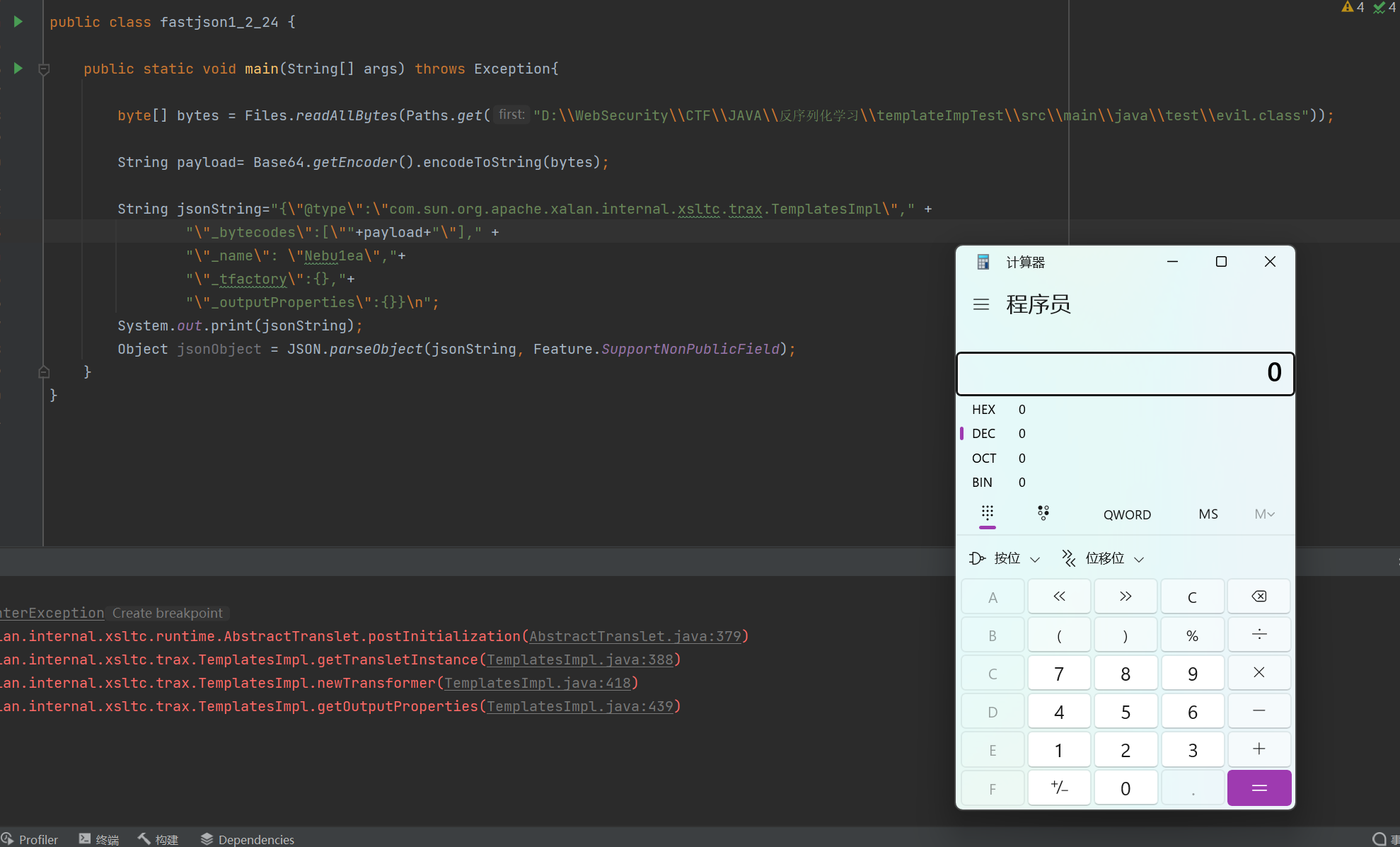
Task: Select BIN number base
Action: pos(982,483)
